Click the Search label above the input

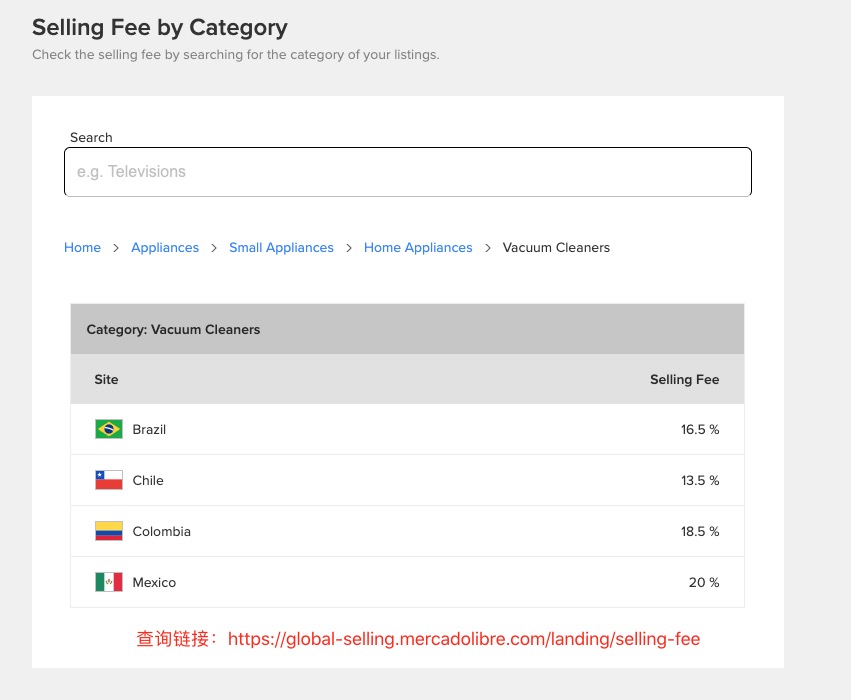(91, 137)
